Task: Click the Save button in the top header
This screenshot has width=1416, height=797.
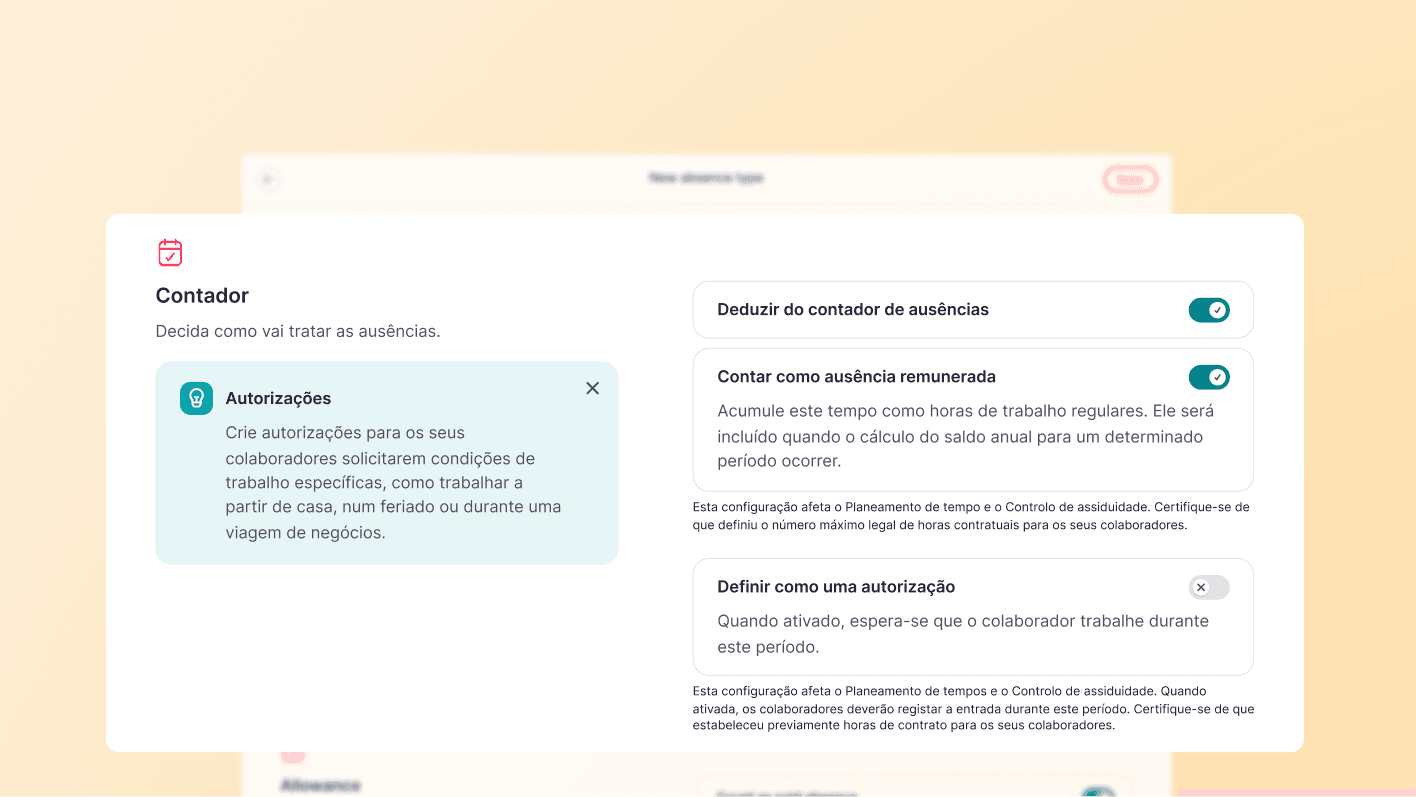Action: [1130, 179]
